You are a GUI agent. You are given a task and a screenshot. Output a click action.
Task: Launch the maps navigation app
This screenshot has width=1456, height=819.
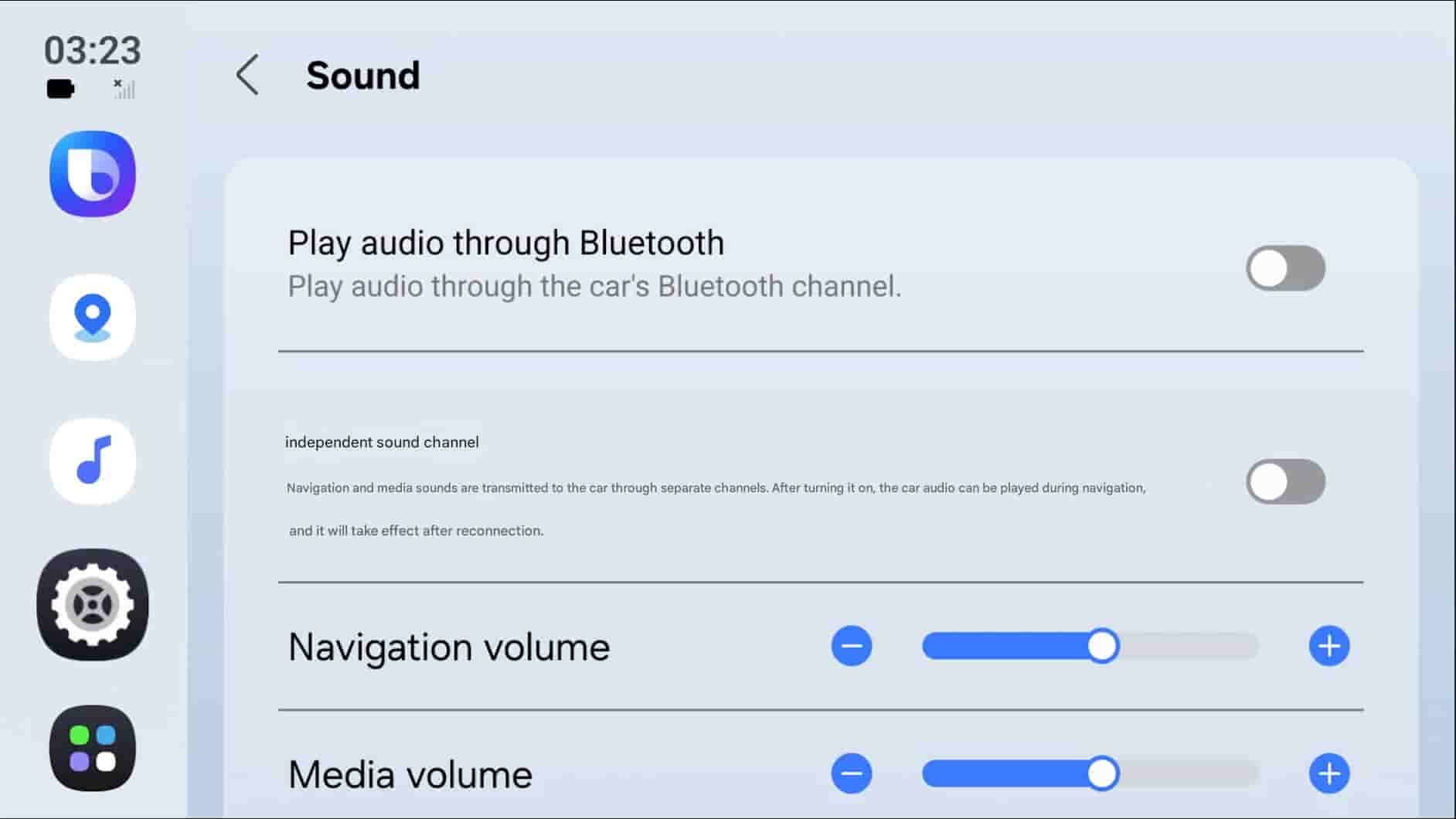pos(93,318)
